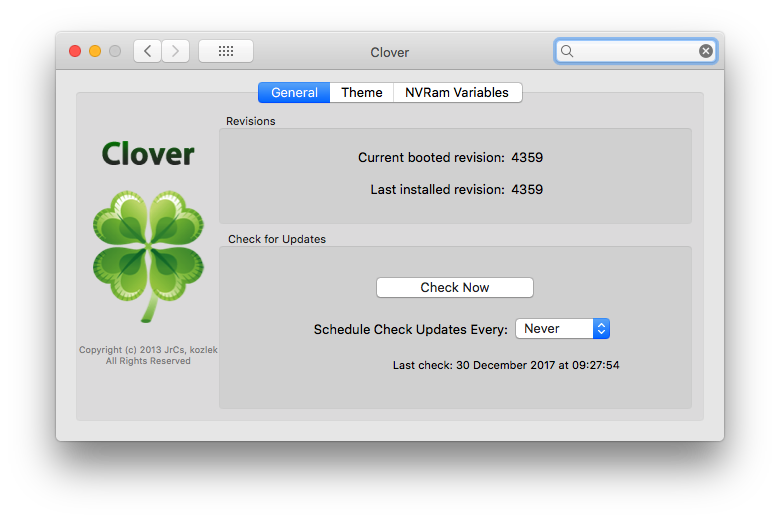The width and height of the screenshot is (780, 521).
Task: Click the Clover window title
Action: click(390, 52)
